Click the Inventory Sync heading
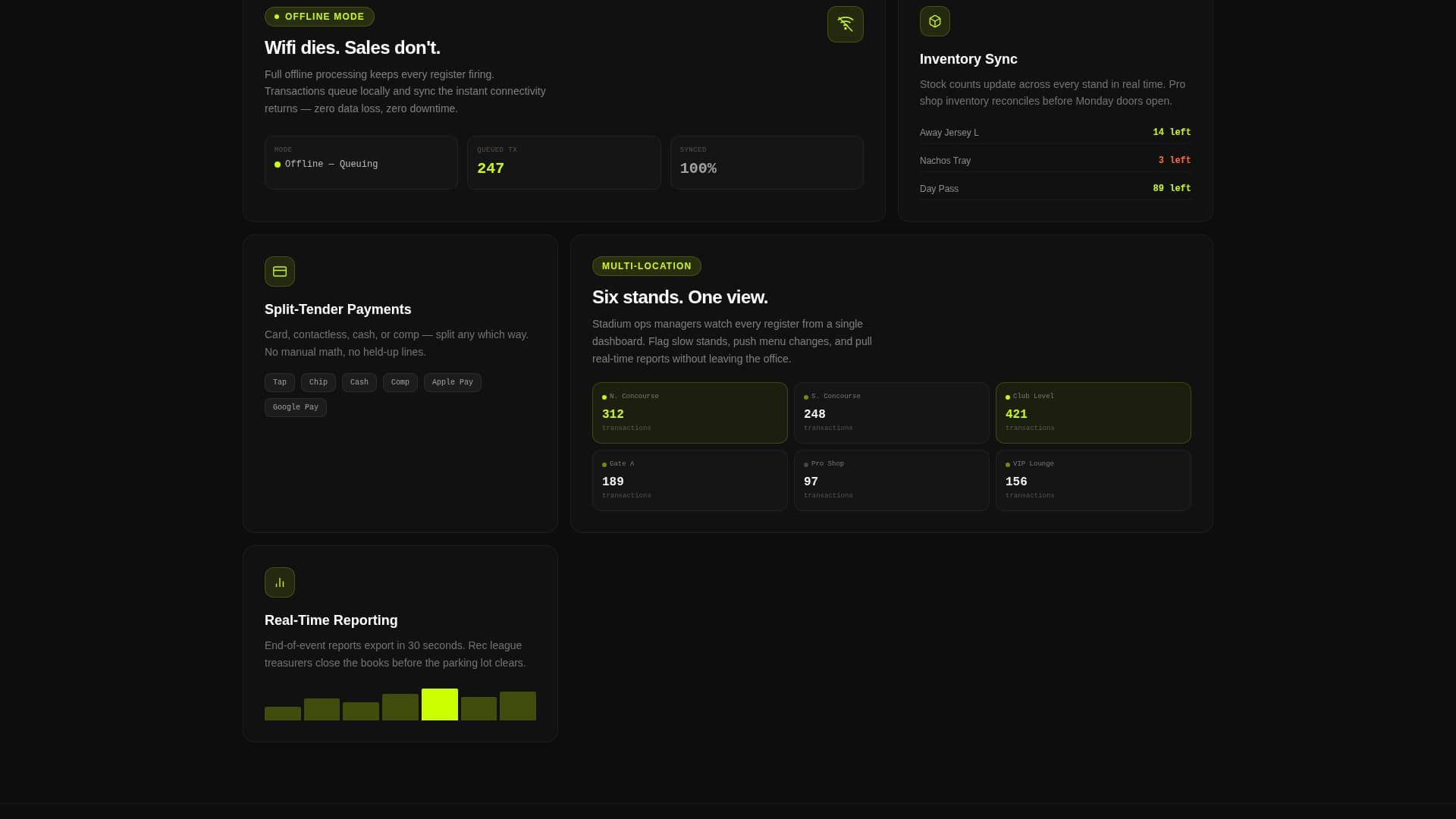Viewport: 1456px width, 819px height. 968,59
